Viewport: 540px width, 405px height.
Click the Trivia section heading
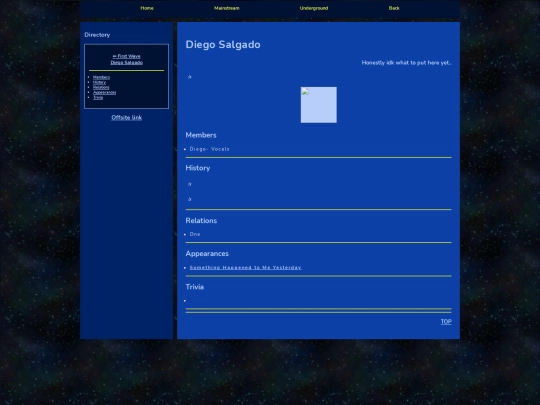(x=195, y=287)
